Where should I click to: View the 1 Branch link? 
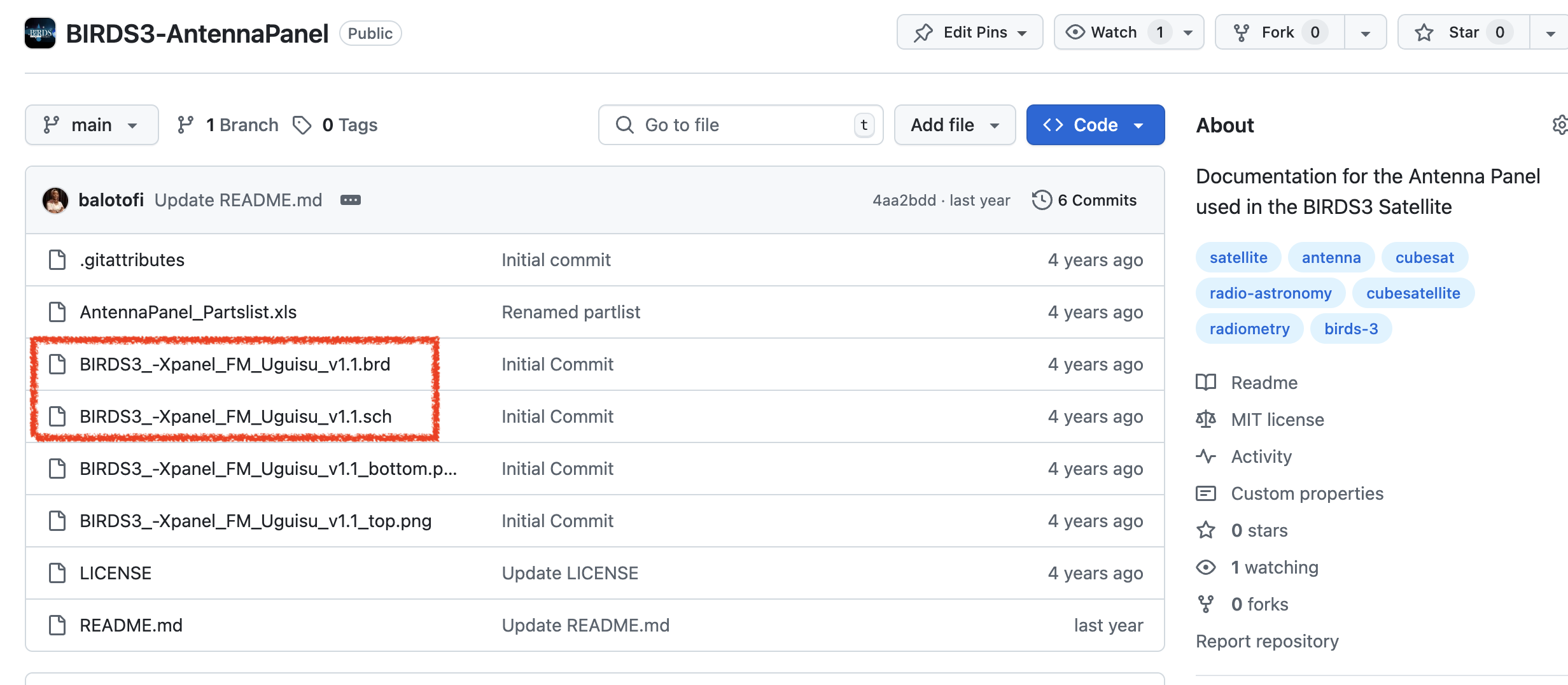(228, 125)
